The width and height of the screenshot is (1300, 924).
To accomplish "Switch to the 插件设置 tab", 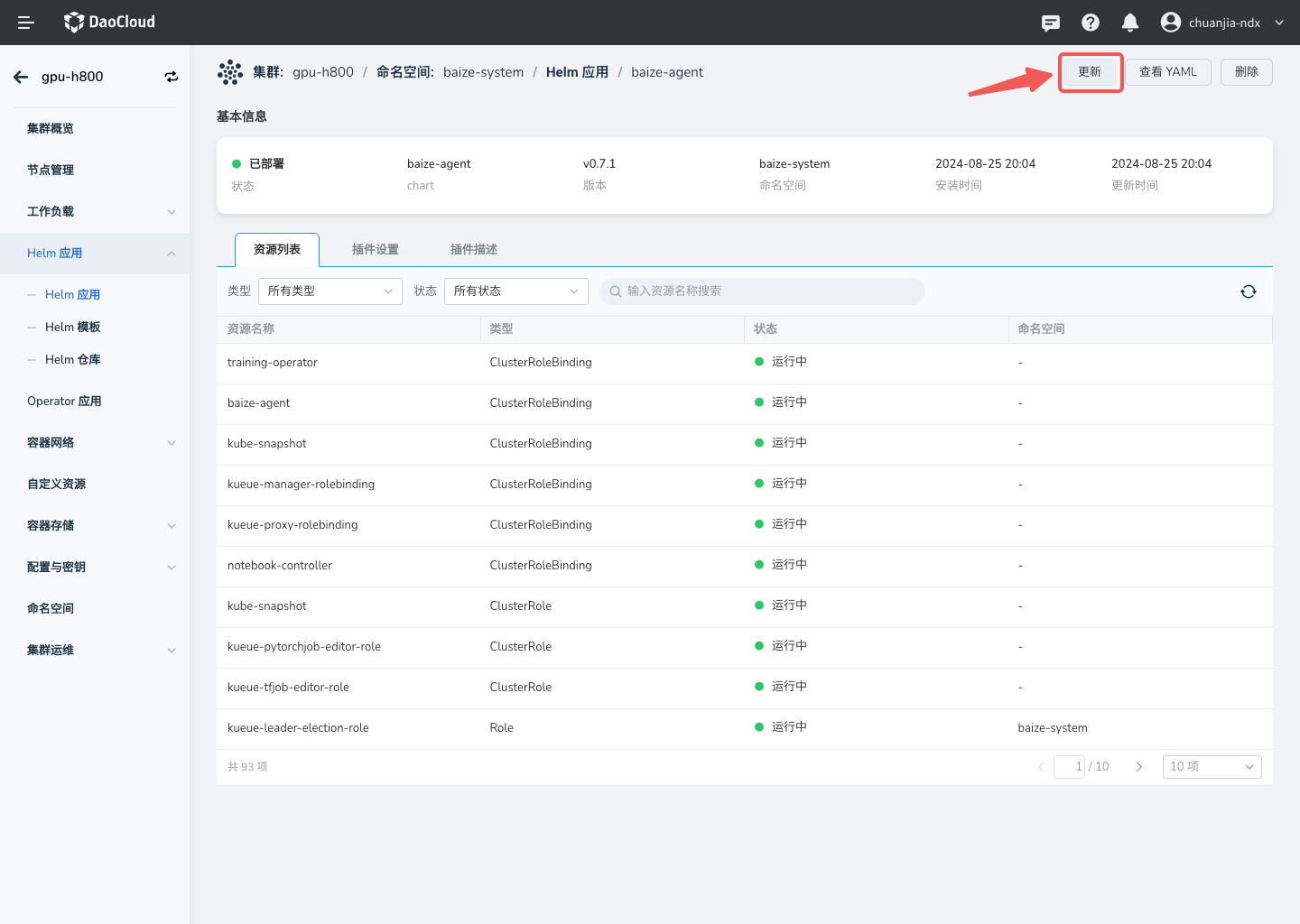I will click(376, 250).
